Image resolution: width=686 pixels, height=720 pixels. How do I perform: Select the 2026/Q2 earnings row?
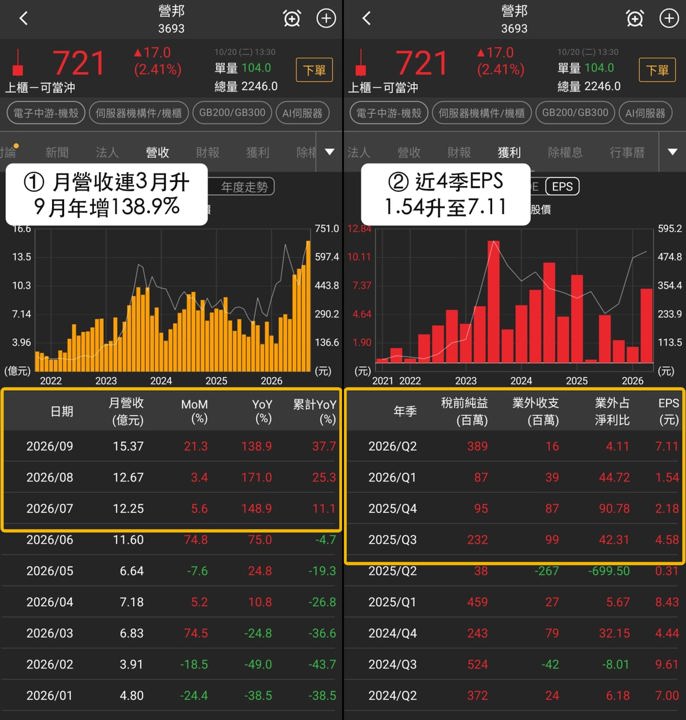(514, 446)
